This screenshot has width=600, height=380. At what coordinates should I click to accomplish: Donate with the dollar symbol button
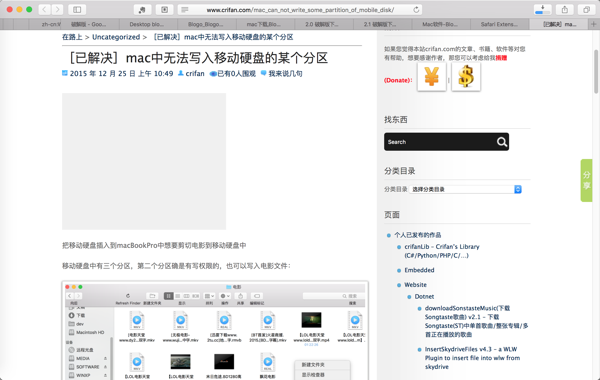point(466,77)
